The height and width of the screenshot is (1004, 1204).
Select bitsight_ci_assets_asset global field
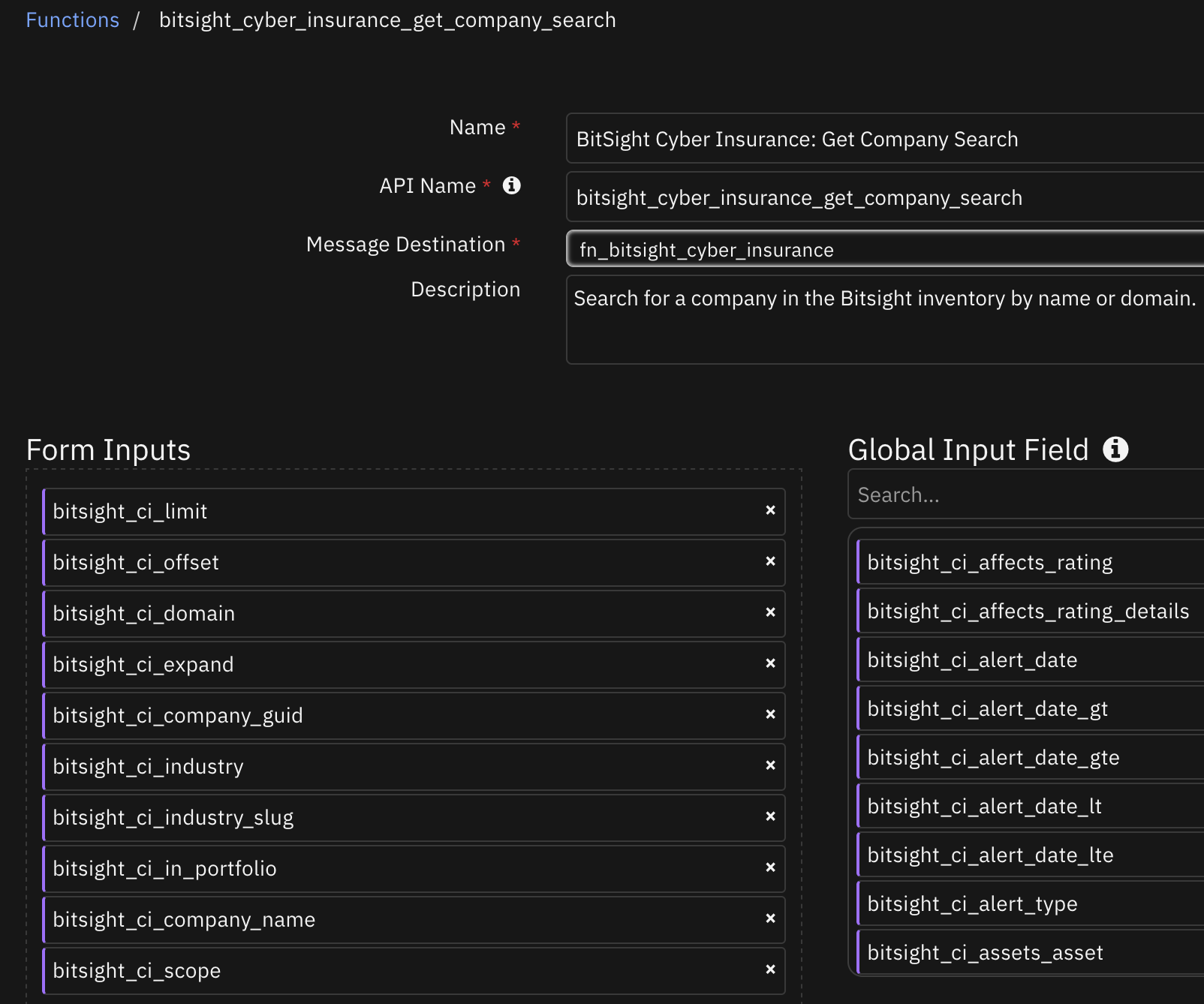(x=1030, y=952)
